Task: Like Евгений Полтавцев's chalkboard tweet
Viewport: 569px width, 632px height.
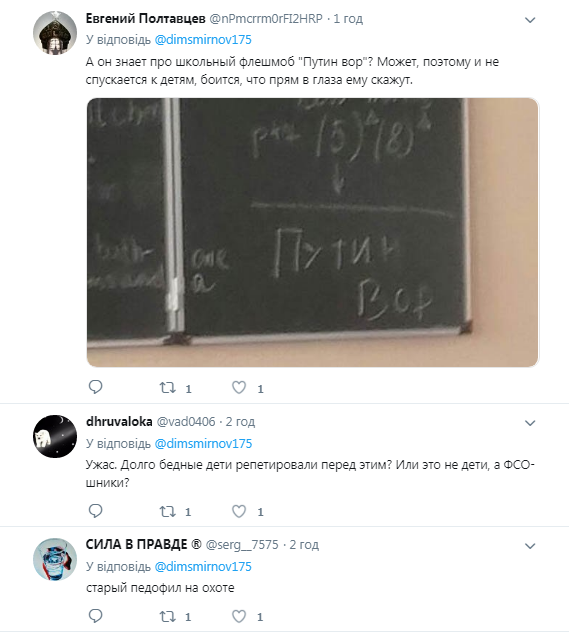Action: click(x=239, y=387)
